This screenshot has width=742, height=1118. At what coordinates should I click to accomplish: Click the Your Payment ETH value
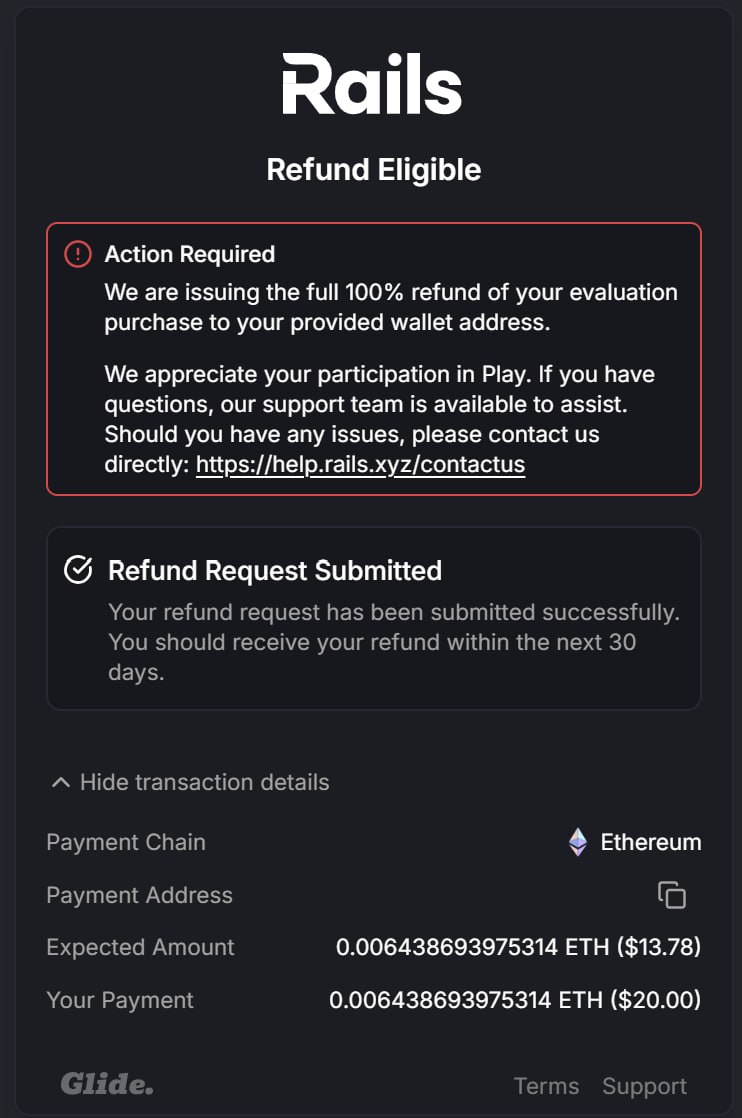pyautogui.click(x=515, y=1000)
